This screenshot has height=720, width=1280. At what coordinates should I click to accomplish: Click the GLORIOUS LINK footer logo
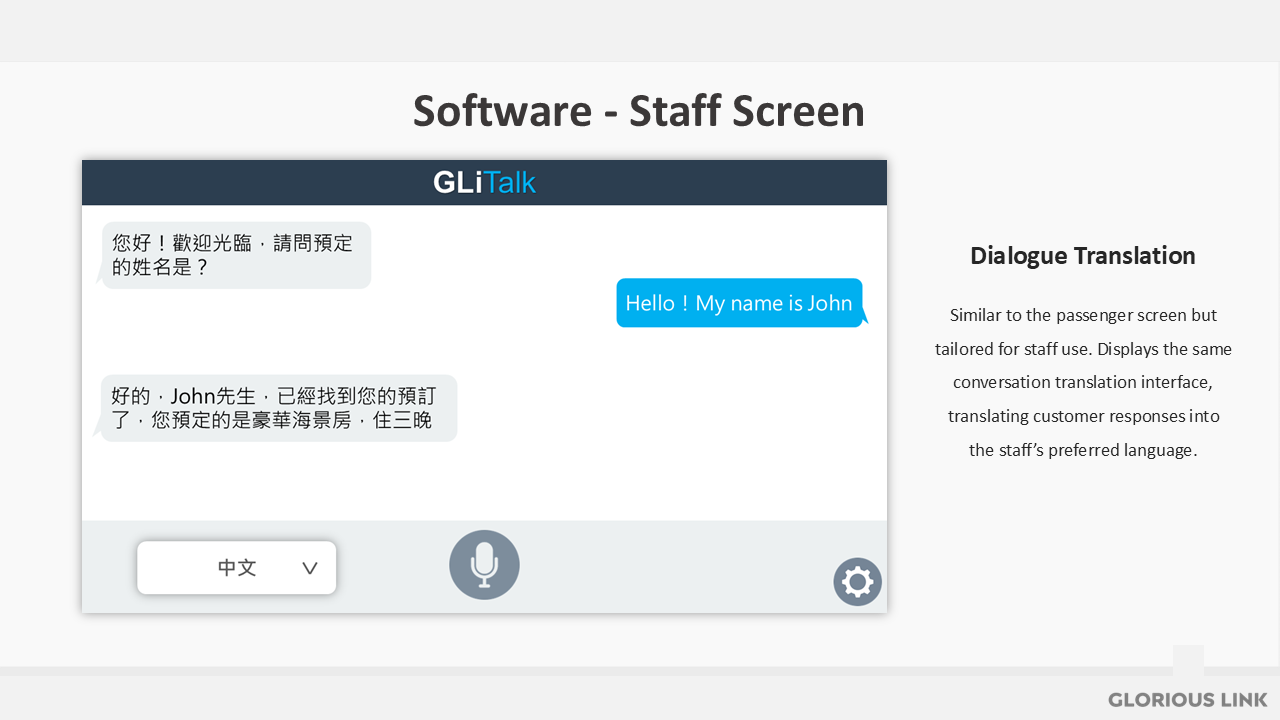[1187, 700]
